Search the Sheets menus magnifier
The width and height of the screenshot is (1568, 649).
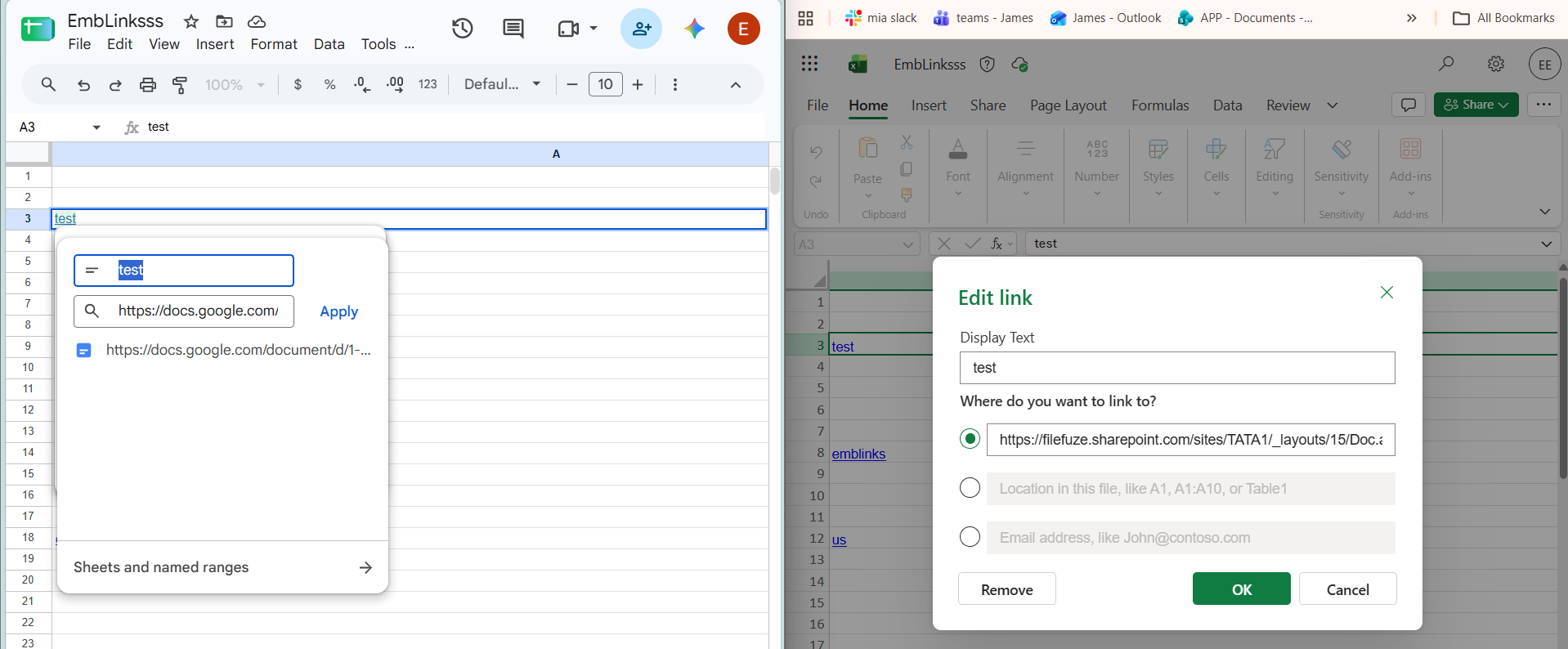click(48, 84)
